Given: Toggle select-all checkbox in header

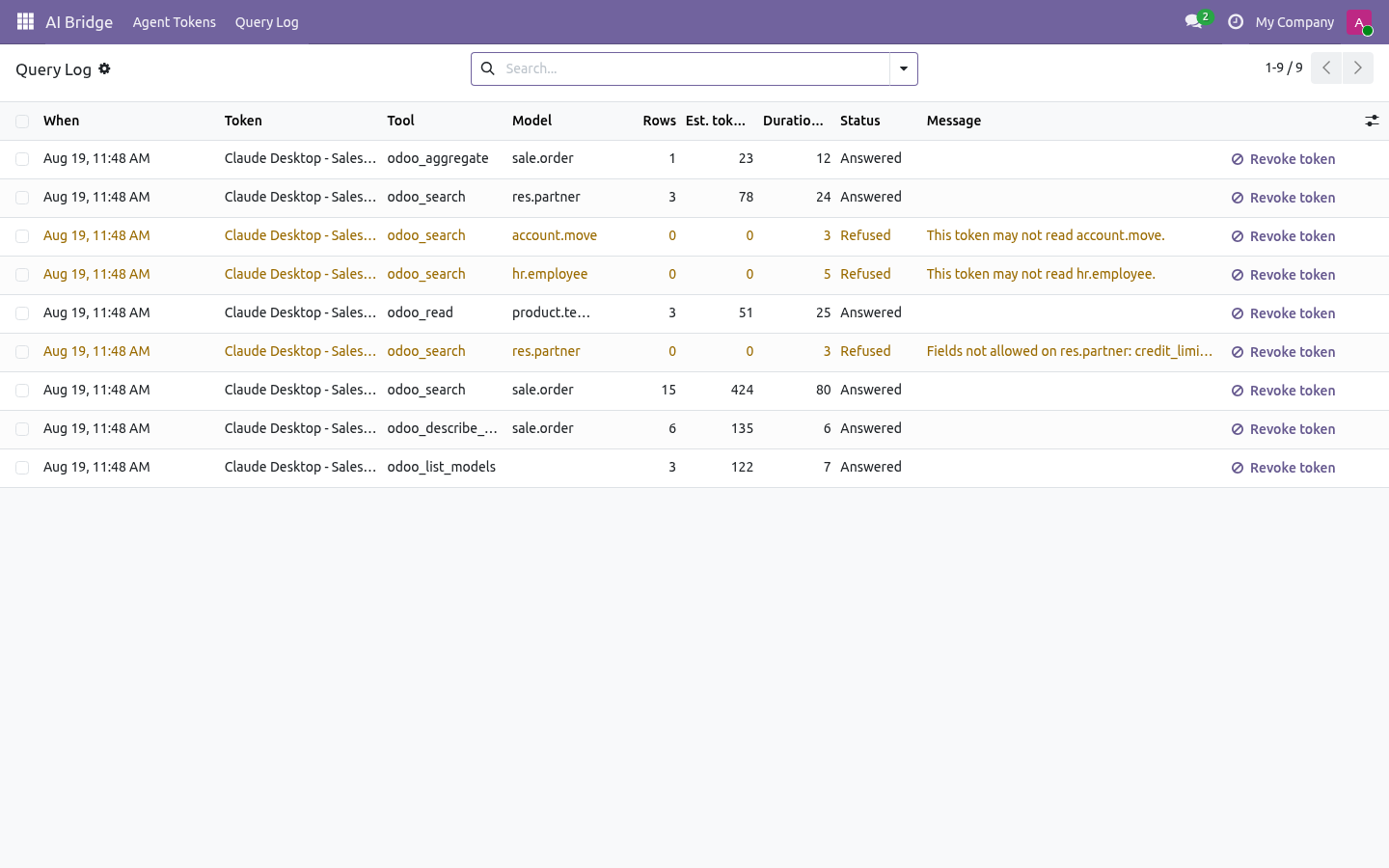Looking at the screenshot, I should (x=22, y=122).
